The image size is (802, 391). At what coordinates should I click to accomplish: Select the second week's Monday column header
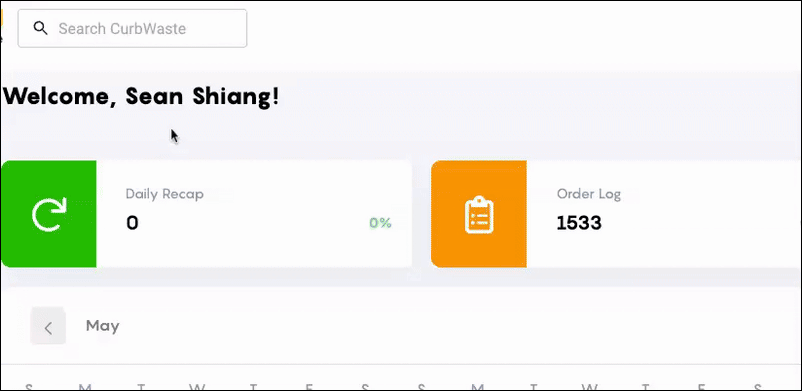477,387
